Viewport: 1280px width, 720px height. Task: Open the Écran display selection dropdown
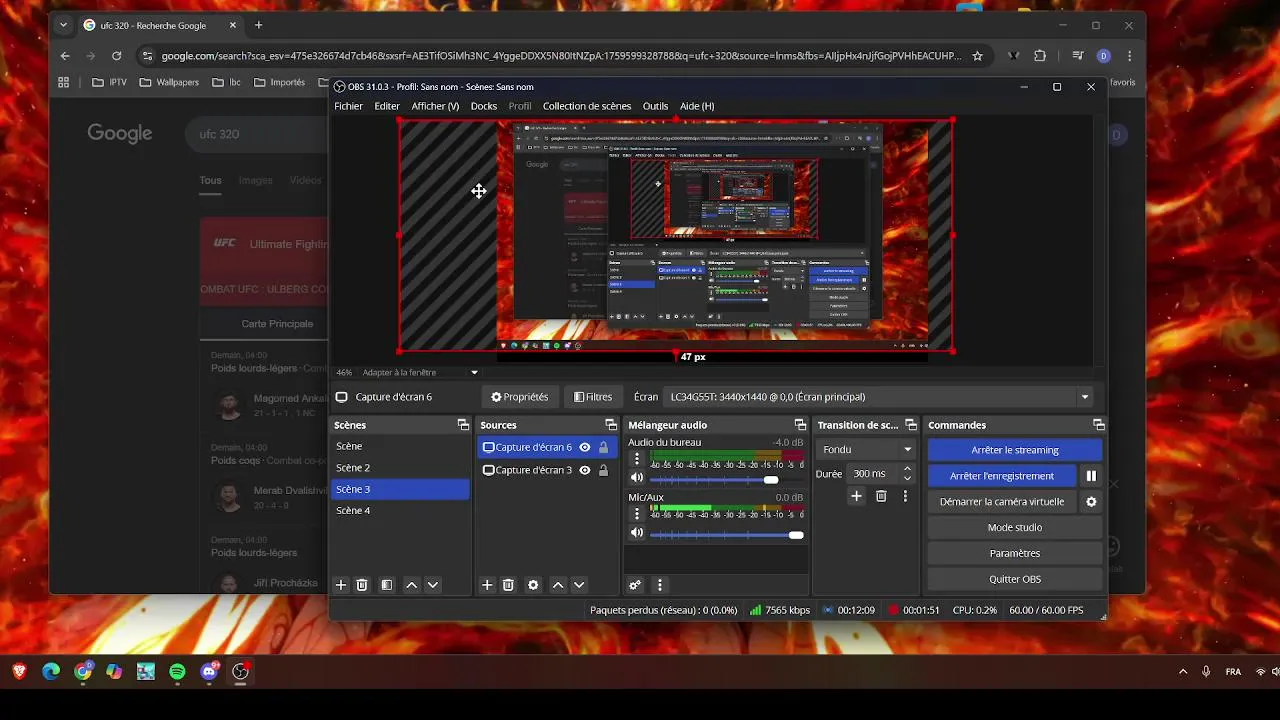[879, 397]
